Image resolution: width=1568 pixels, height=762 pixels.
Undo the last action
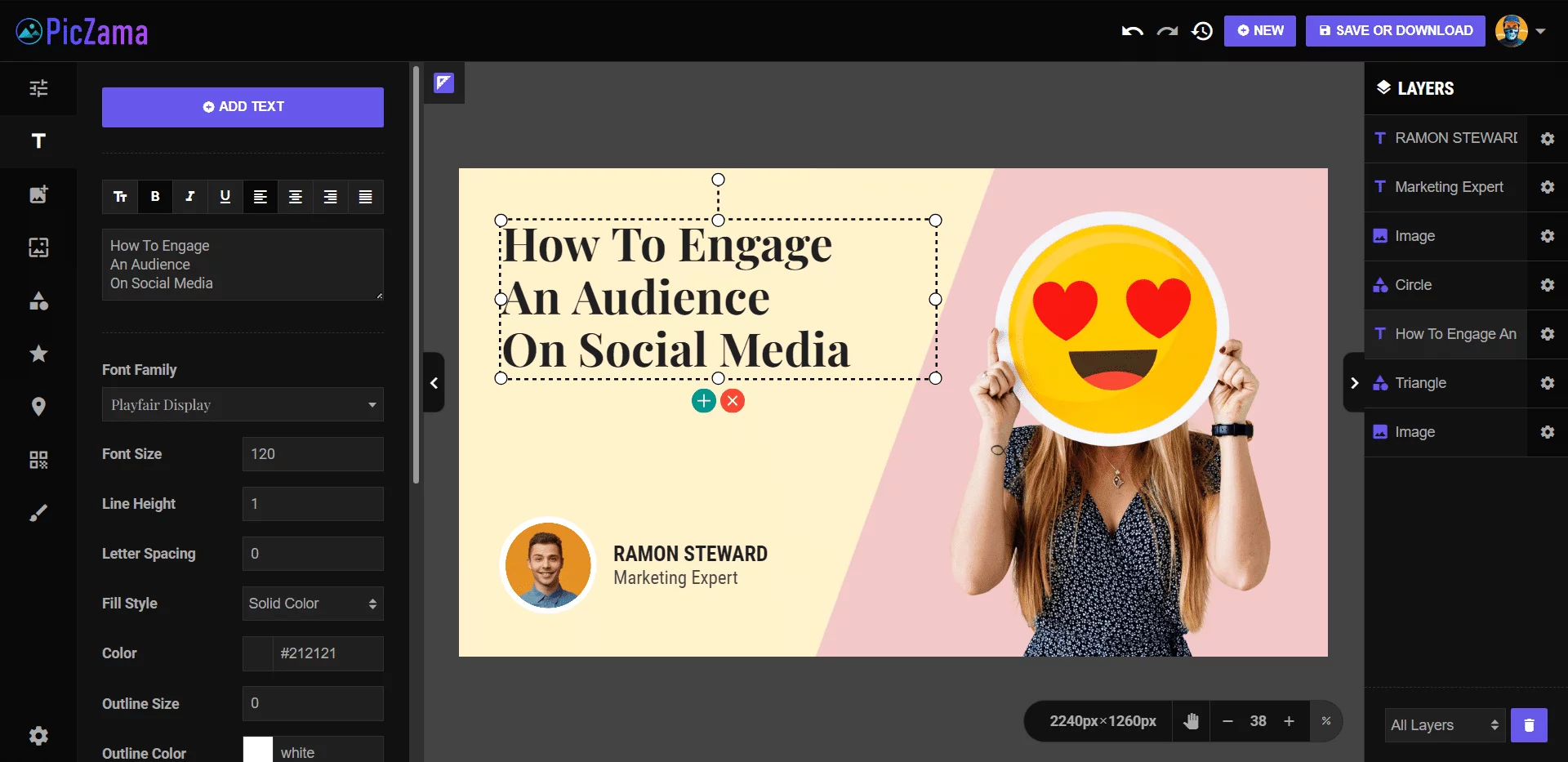pos(1132,31)
